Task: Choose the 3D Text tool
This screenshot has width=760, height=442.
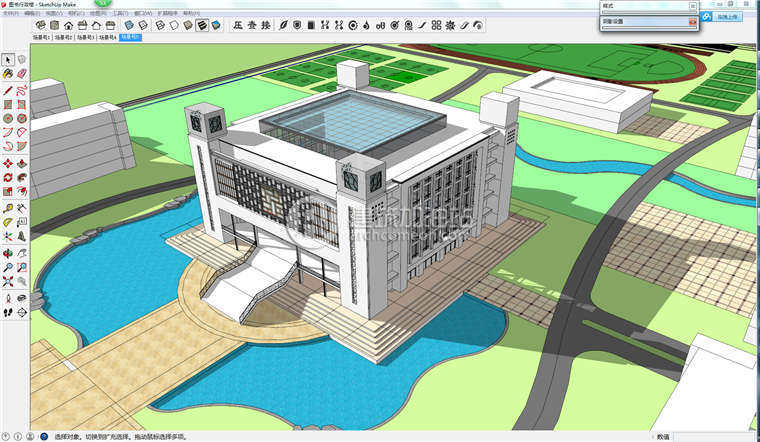Action: coord(22,237)
